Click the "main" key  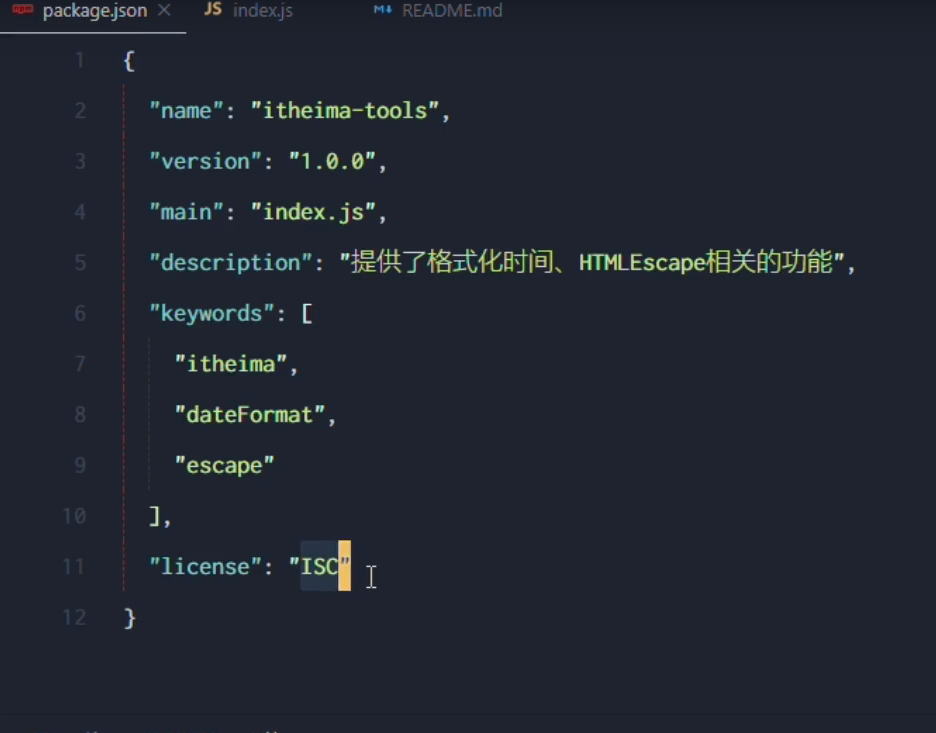pos(186,212)
